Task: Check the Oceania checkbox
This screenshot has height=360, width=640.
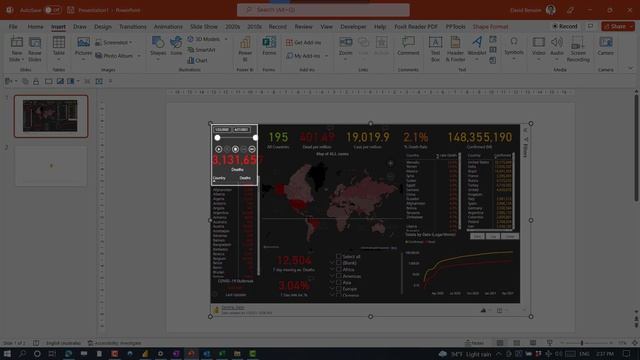Action: coord(338,295)
